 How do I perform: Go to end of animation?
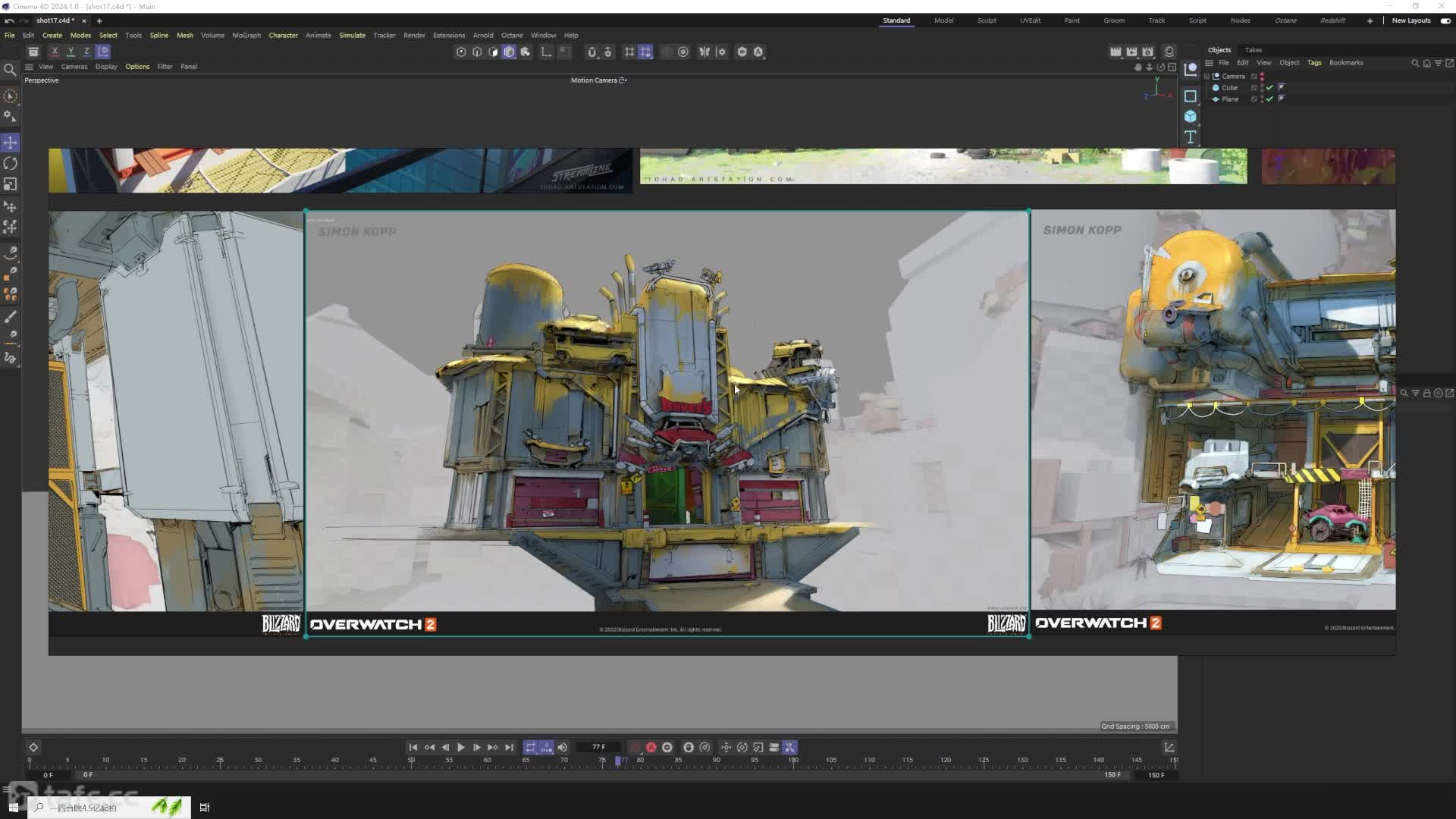[x=509, y=748]
